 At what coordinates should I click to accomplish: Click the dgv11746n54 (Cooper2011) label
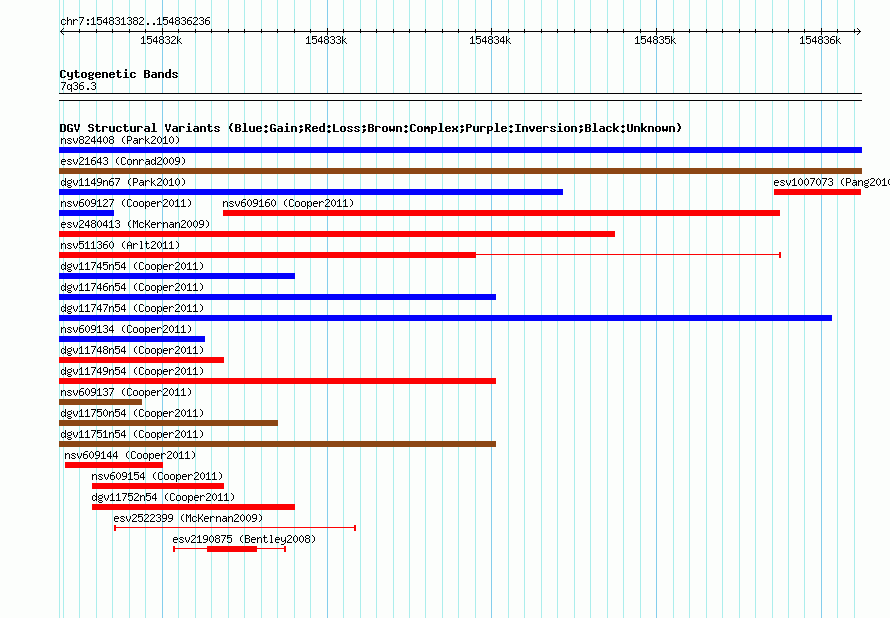(132, 287)
